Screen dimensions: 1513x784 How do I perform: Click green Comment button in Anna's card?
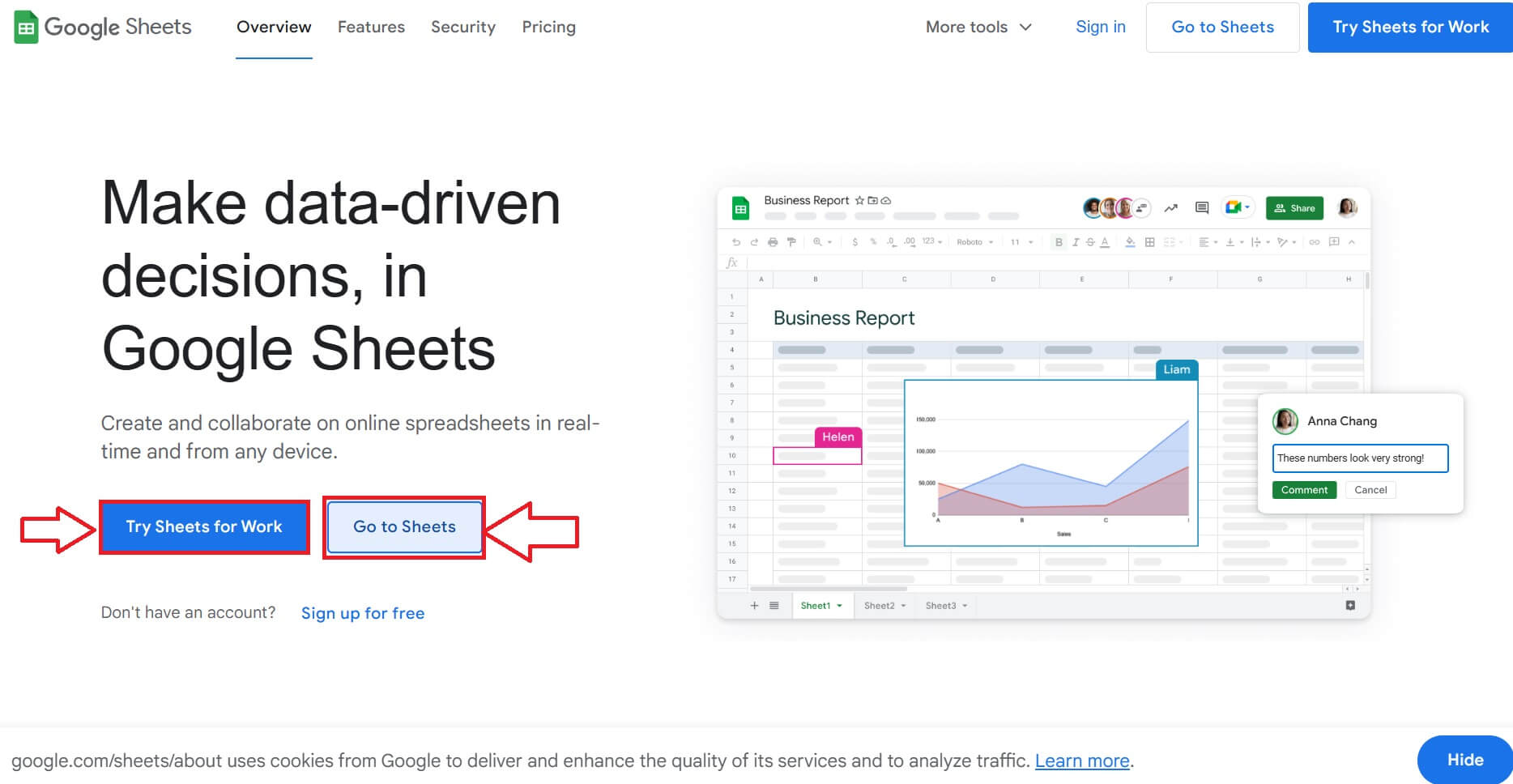coord(1304,490)
